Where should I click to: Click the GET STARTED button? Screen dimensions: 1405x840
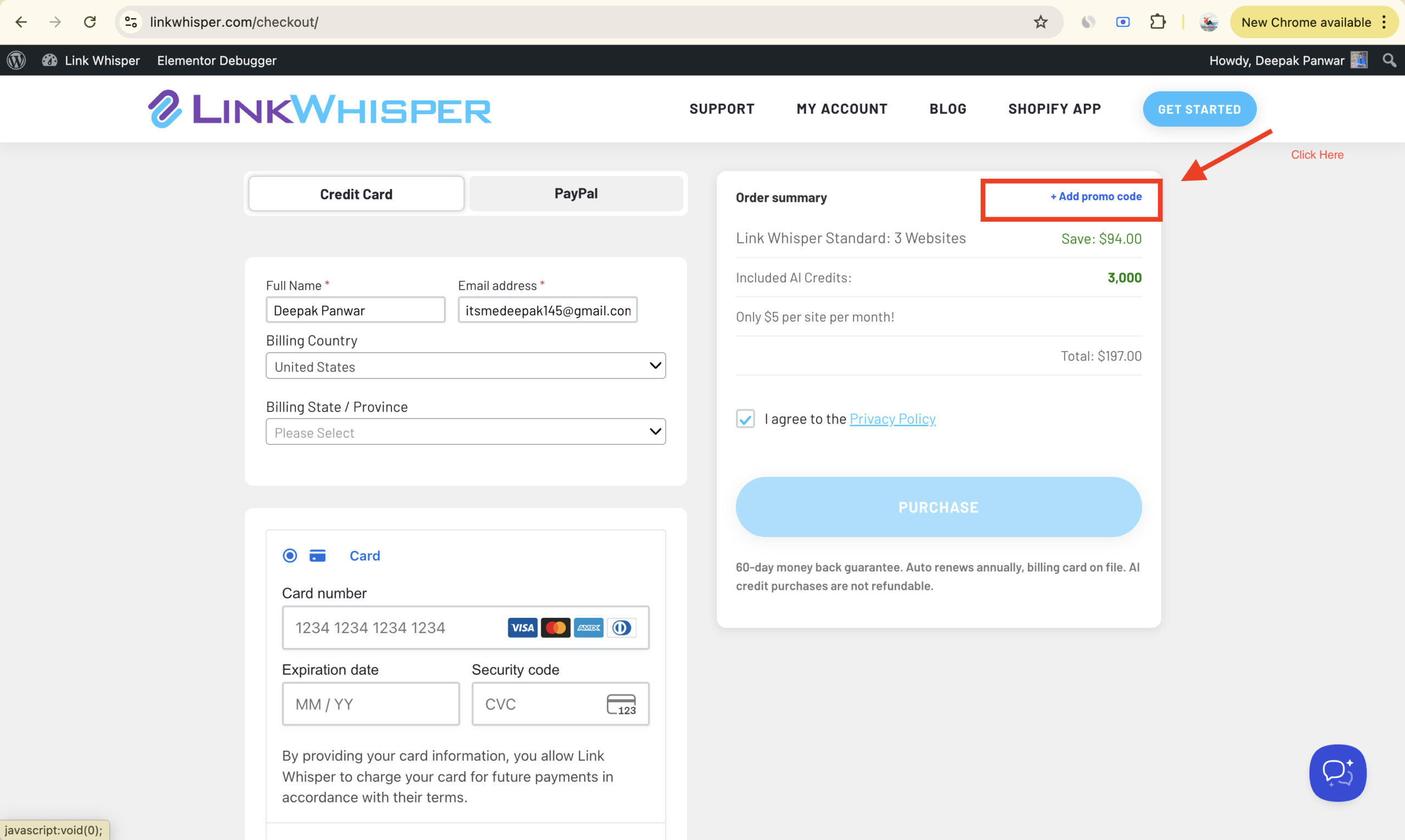pyautogui.click(x=1199, y=109)
